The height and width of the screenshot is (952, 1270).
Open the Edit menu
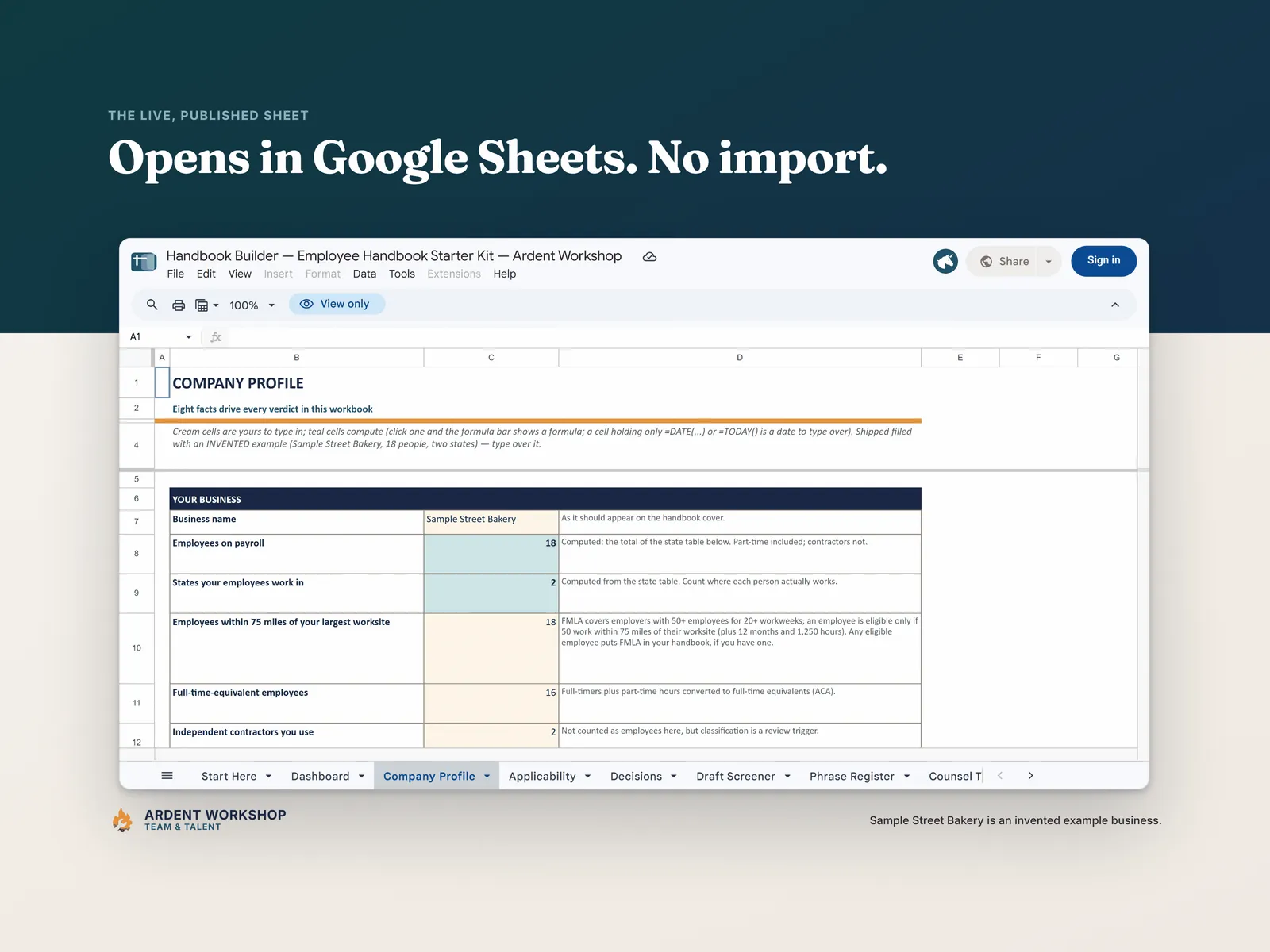(x=206, y=274)
